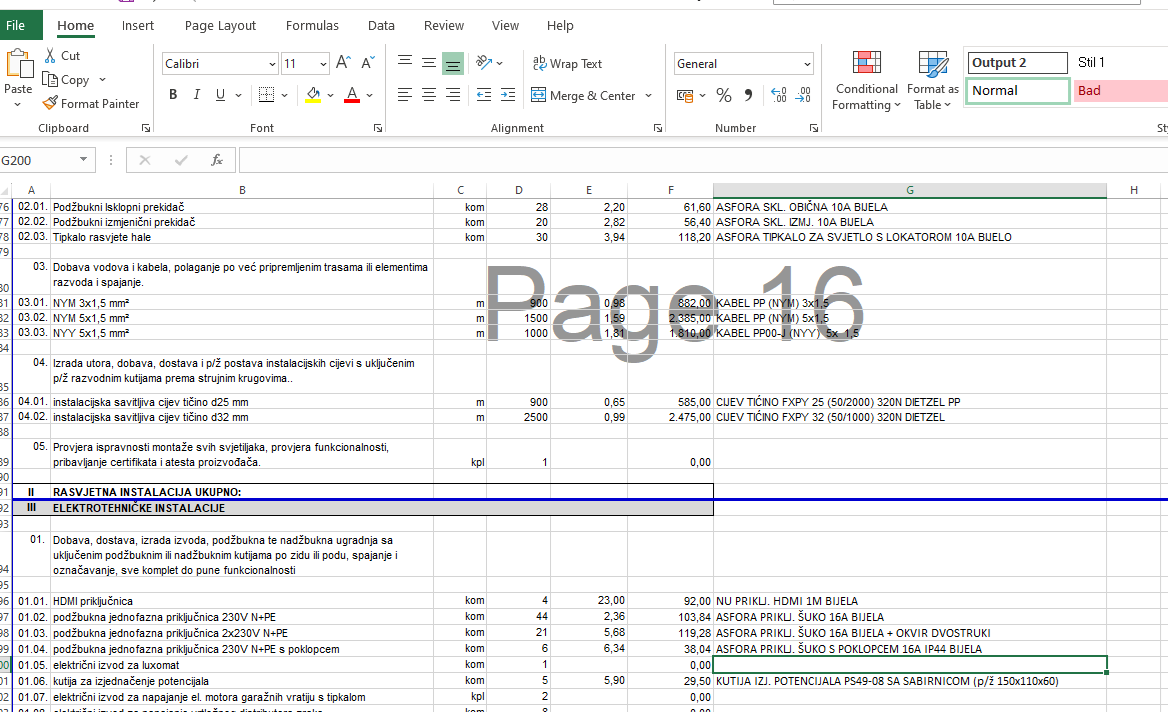
Task: Toggle Bold formatting
Action: [173, 95]
